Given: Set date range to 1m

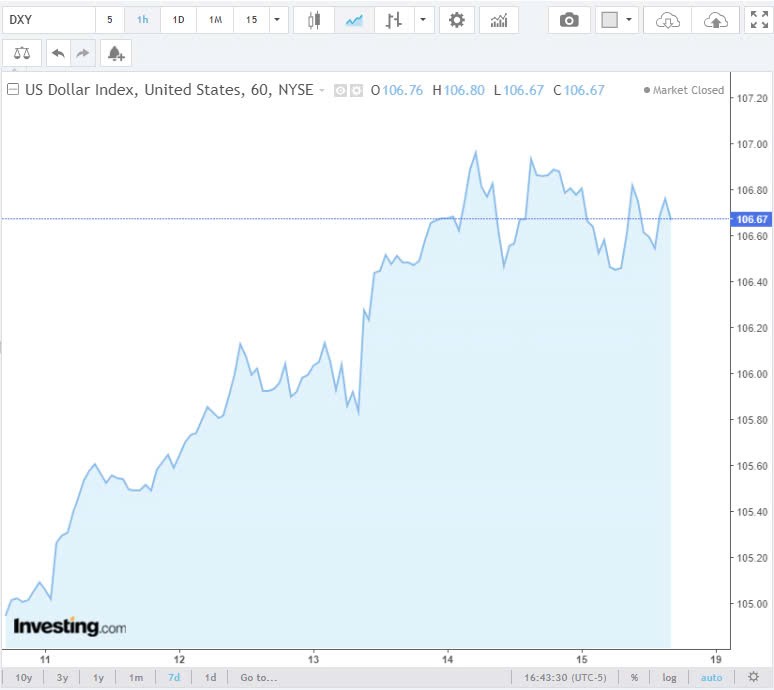Looking at the screenshot, I should pyautogui.click(x=136, y=678).
